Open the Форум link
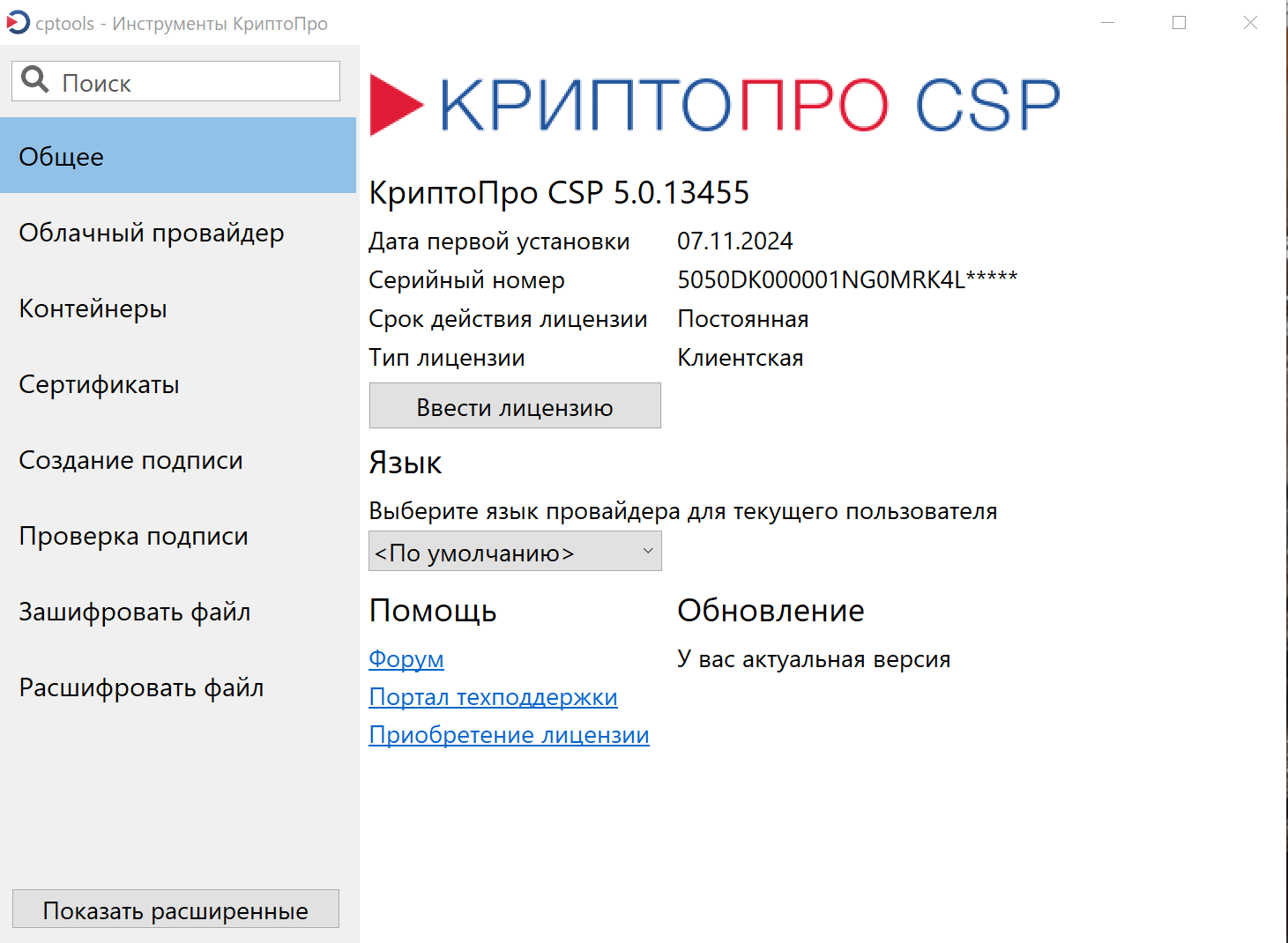Screen dimensions: 1288x943 coord(406,659)
